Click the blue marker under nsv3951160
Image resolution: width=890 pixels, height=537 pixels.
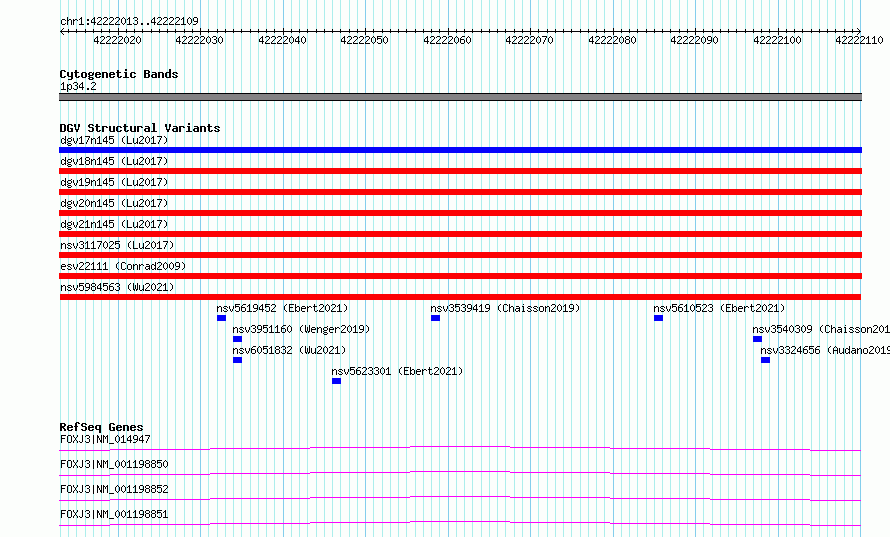coord(237,339)
